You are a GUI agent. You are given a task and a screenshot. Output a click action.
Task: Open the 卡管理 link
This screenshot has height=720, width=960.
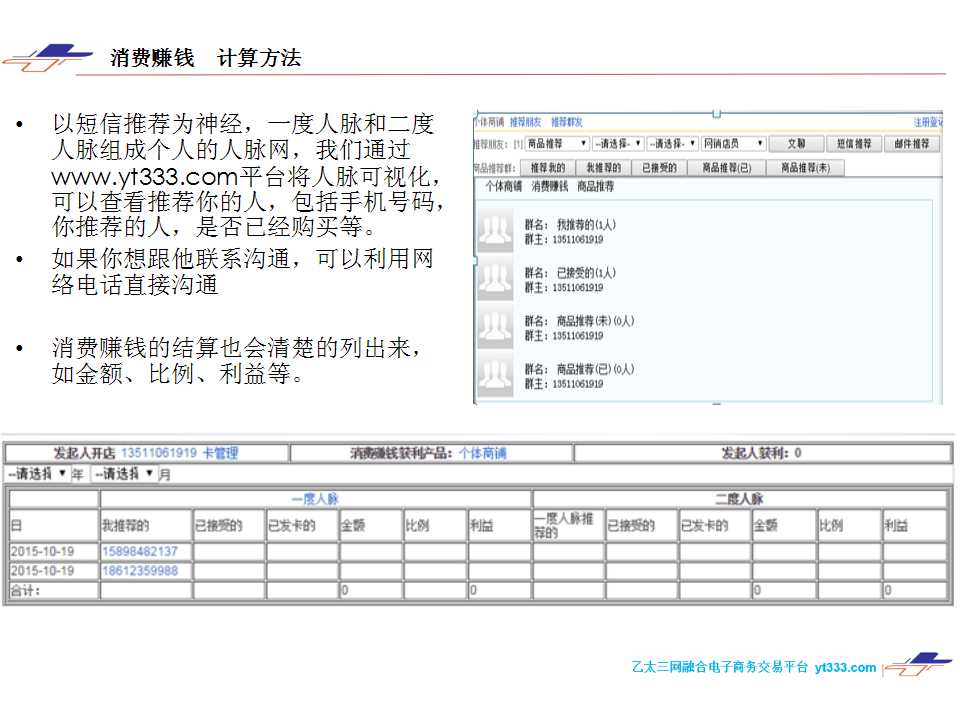click(220, 453)
